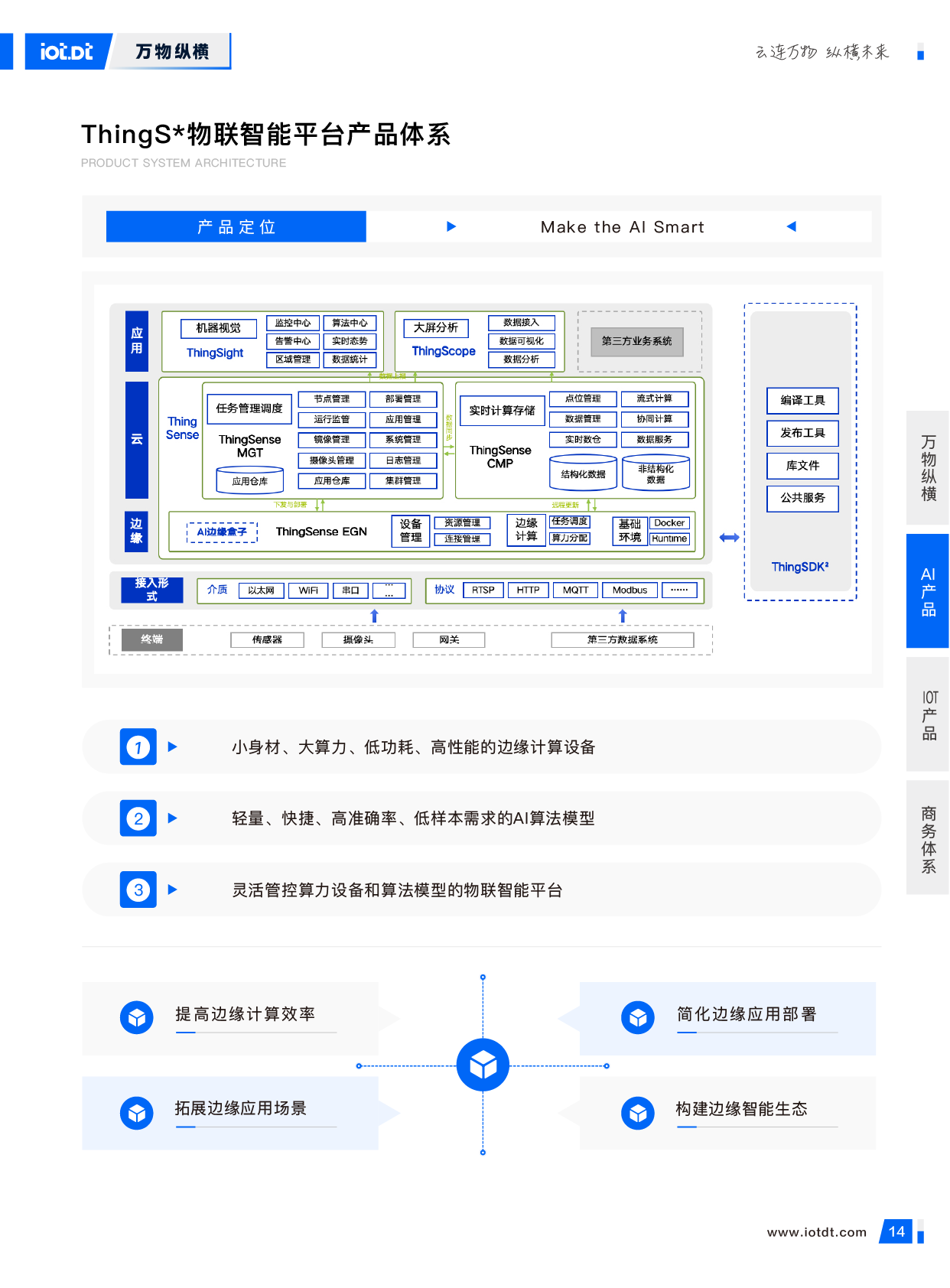
Task: Click the cube icon beside 提高边缘计算效率
Action: (137, 1018)
